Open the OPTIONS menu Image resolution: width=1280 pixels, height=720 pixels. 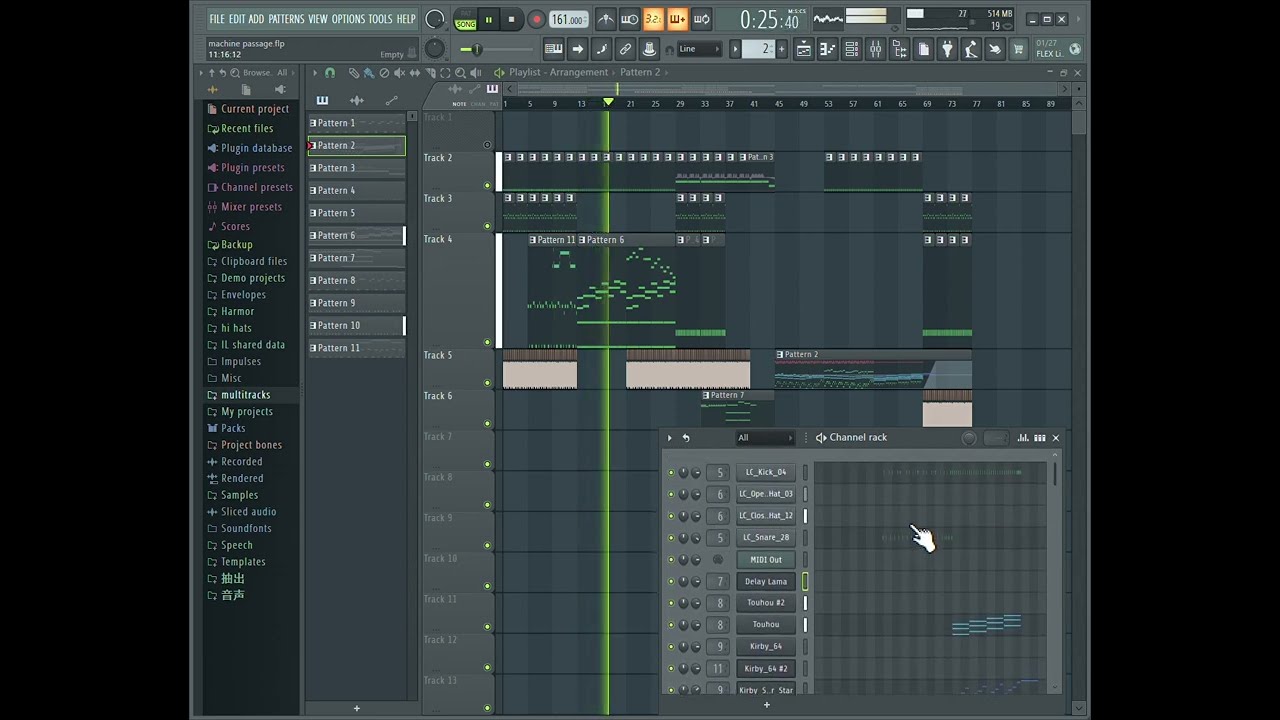[x=348, y=19]
